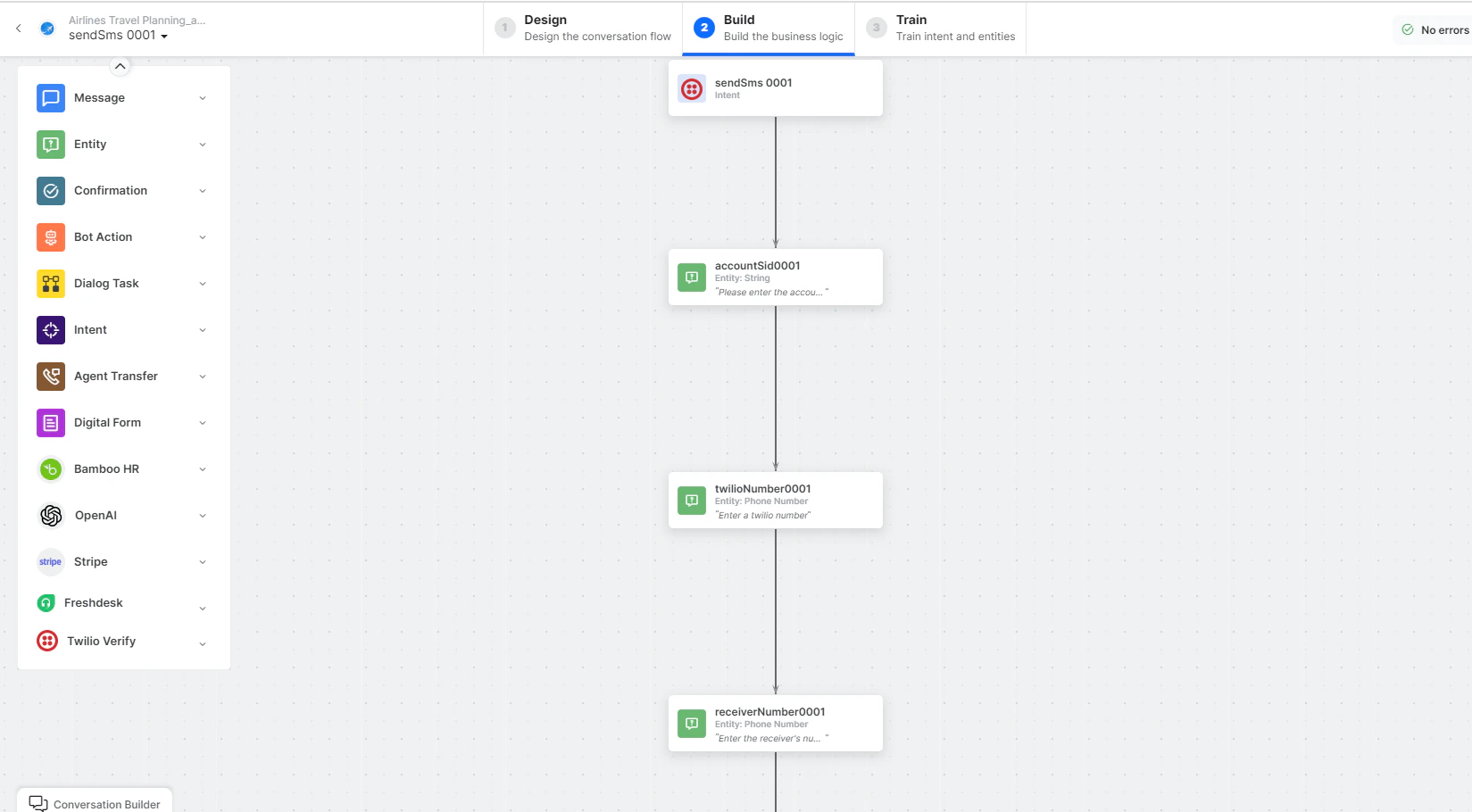Select the accountSid0001 entity node
1472x812 pixels.
(775, 277)
